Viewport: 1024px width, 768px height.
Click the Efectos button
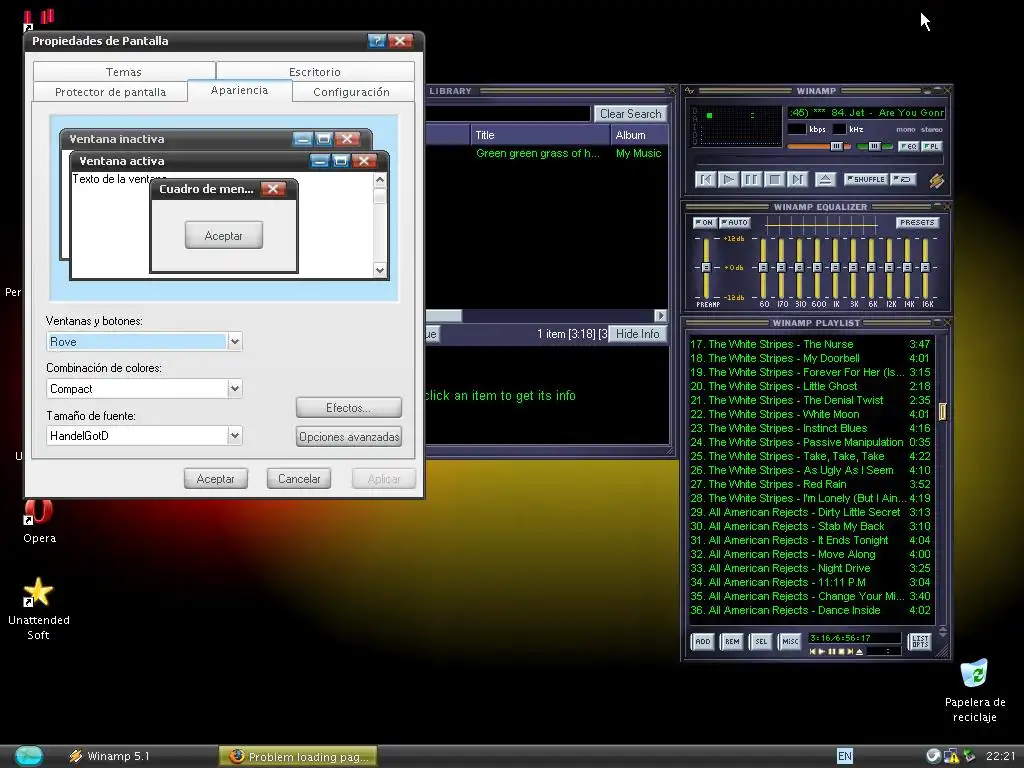point(349,408)
